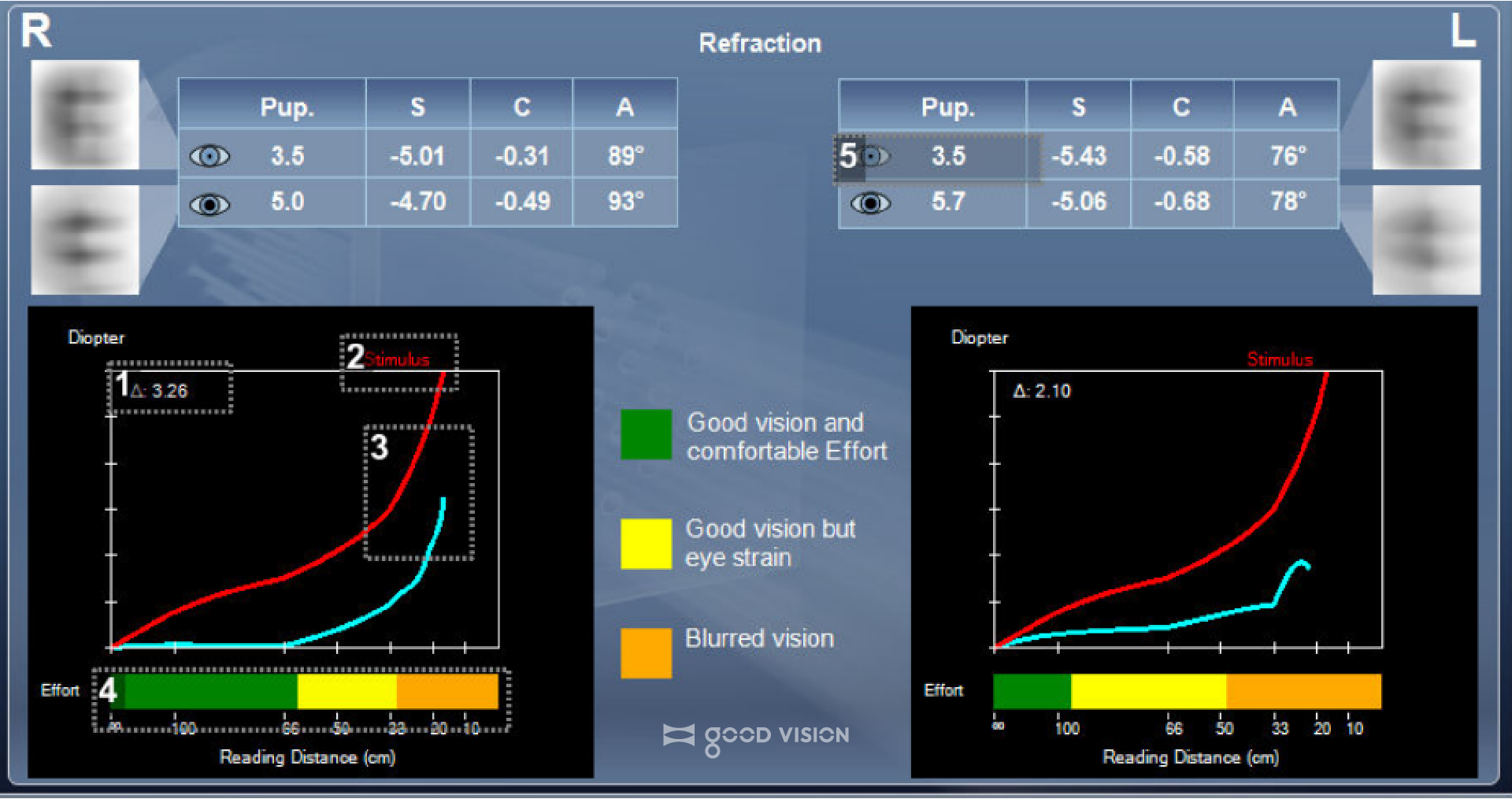1512x799 pixels.
Task: Click the right eye small-pupil eye icon
Action: (209, 156)
